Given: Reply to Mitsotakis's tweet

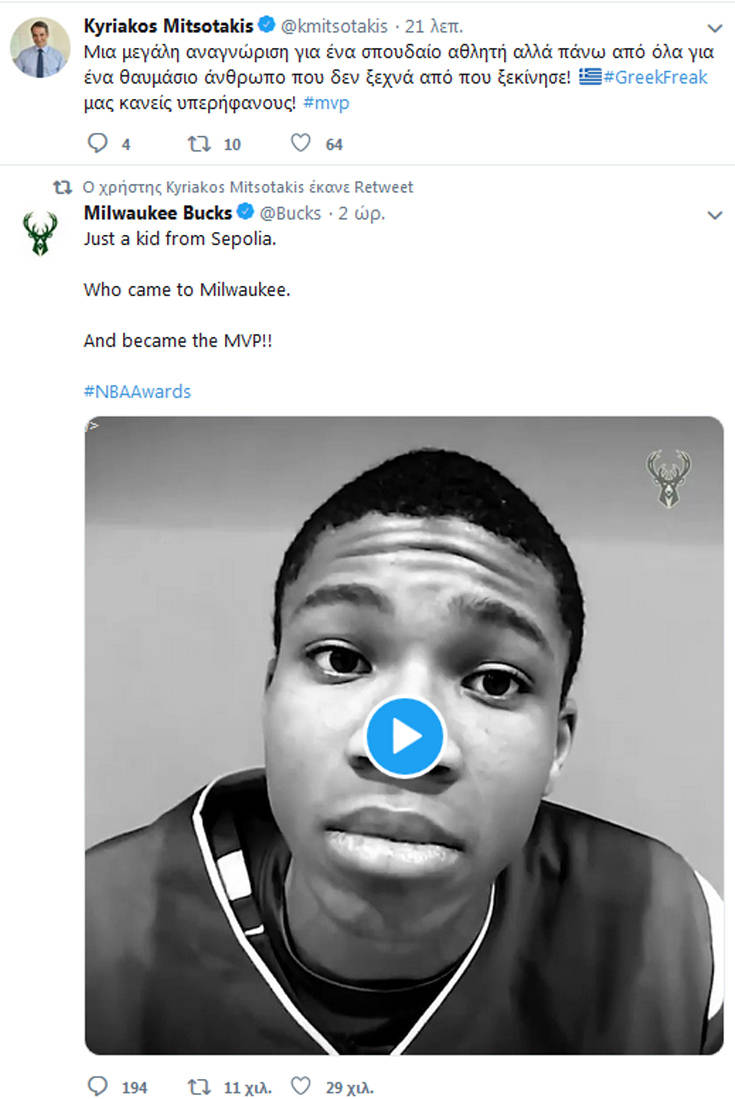Looking at the screenshot, I should click(x=98, y=144).
